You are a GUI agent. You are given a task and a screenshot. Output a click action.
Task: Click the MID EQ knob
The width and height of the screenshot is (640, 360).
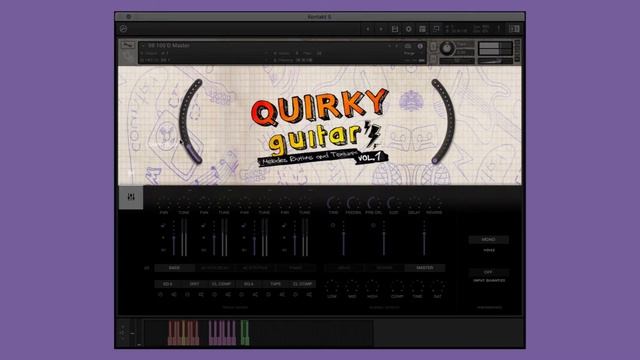352,287
